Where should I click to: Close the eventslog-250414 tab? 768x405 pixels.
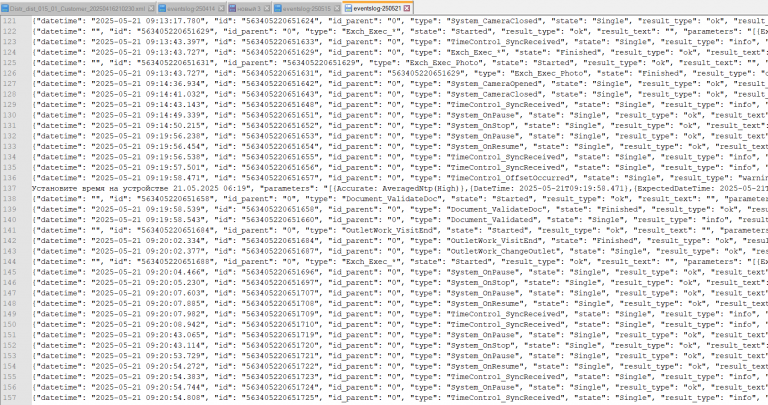[x=221, y=9]
